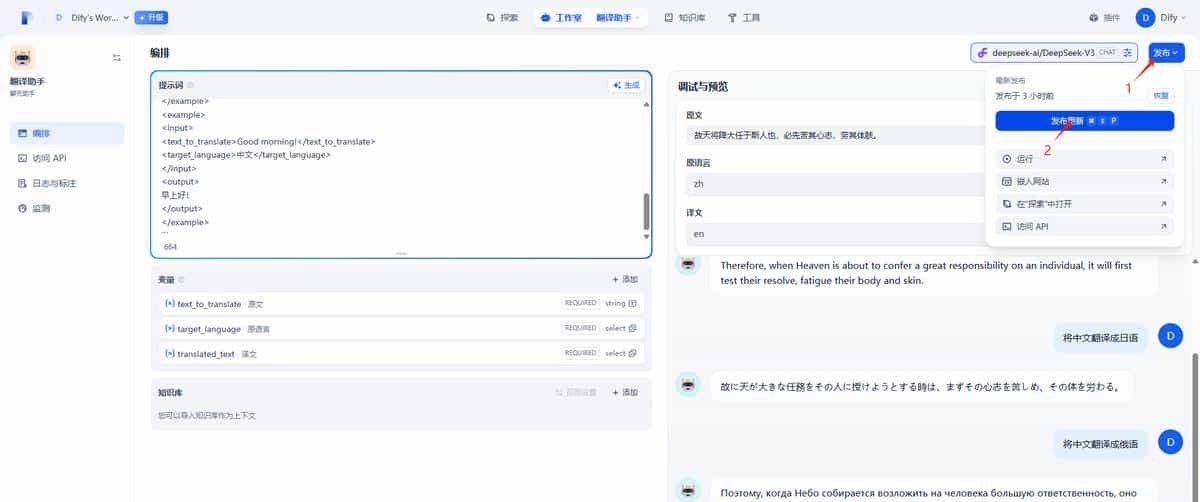
Task: Select 编排 Orchestrate in sidebar
Action: (x=67, y=133)
